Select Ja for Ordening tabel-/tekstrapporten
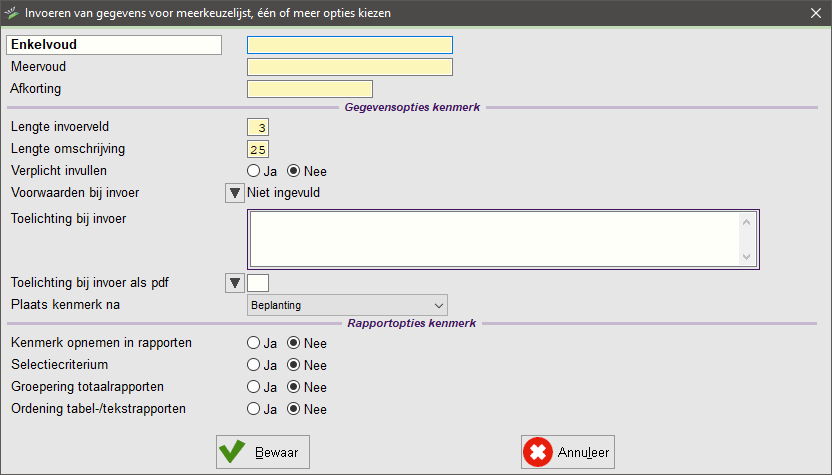This screenshot has height=475, width=832. coord(254,409)
